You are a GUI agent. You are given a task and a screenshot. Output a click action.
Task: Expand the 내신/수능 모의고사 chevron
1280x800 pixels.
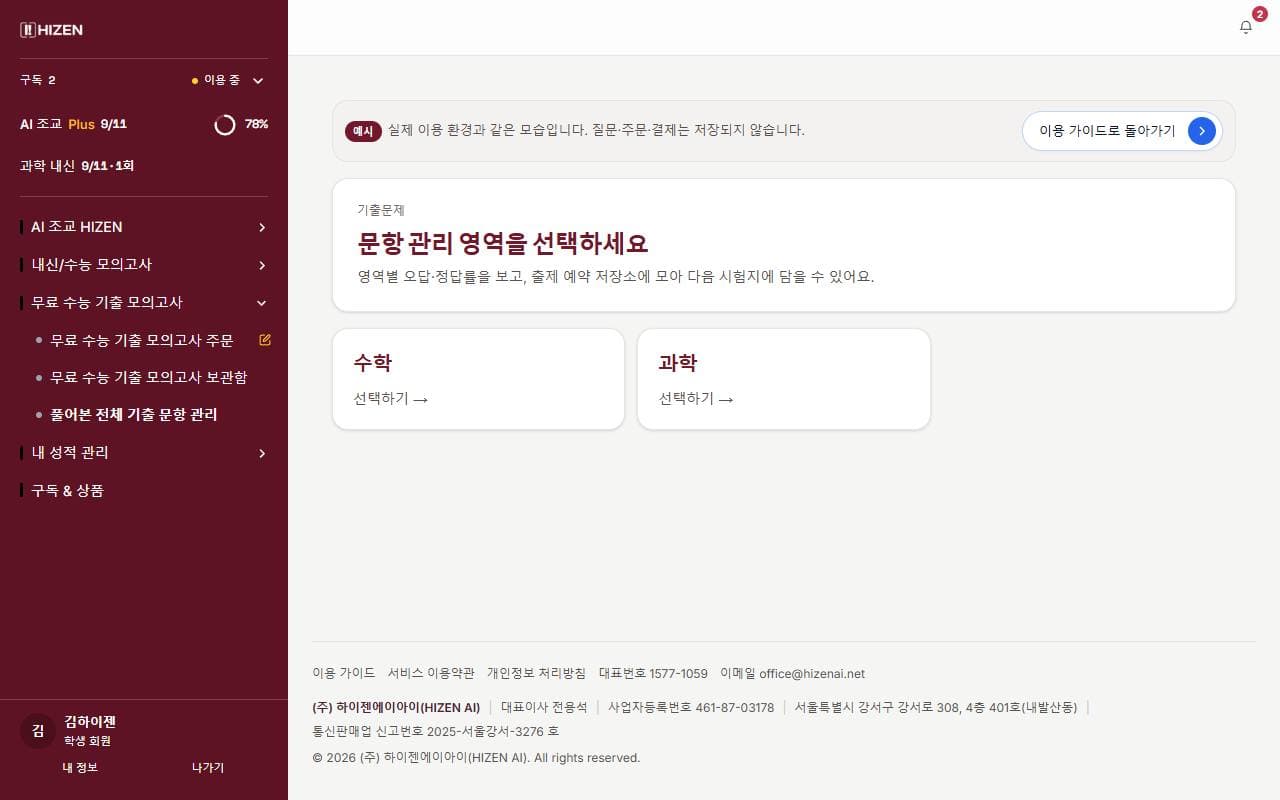(x=262, y=265)
